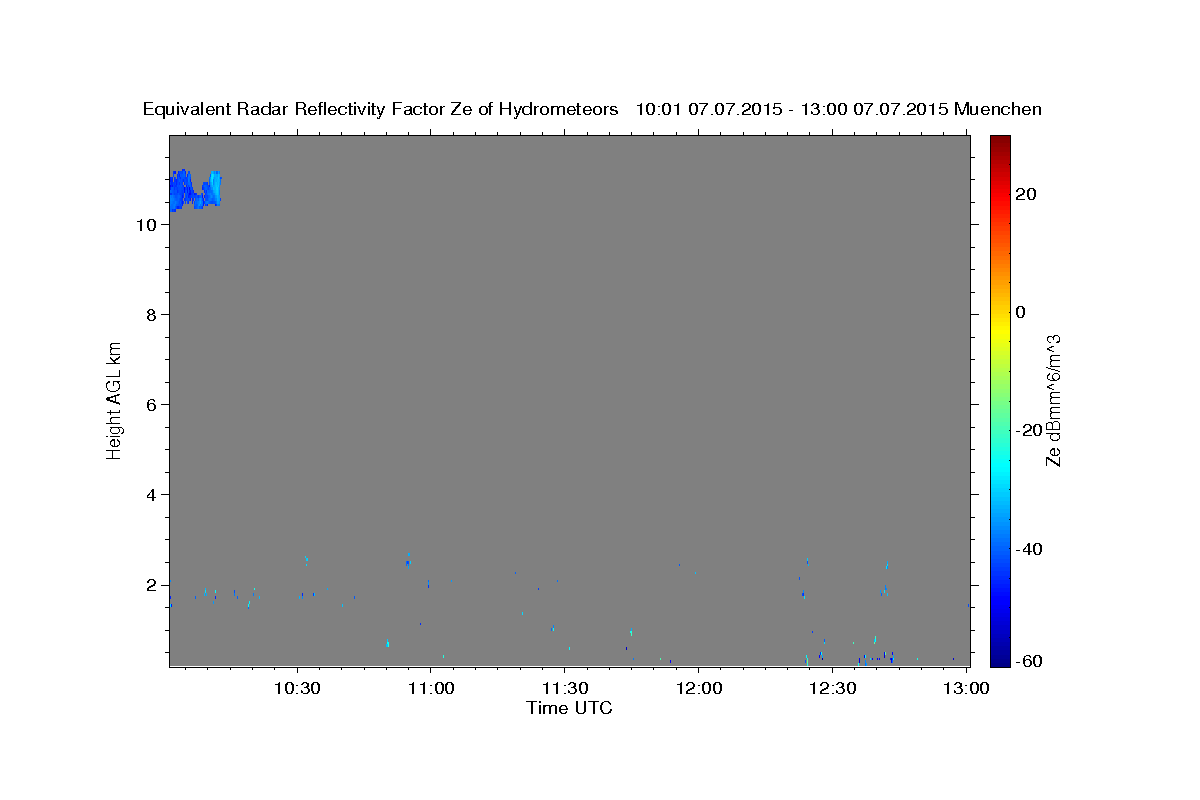Click the plot title 'Equivalent Radar Reflectivity Factor Ze of Hydrometeors'
Screen dimensions: 1200x800
[381, 109]
